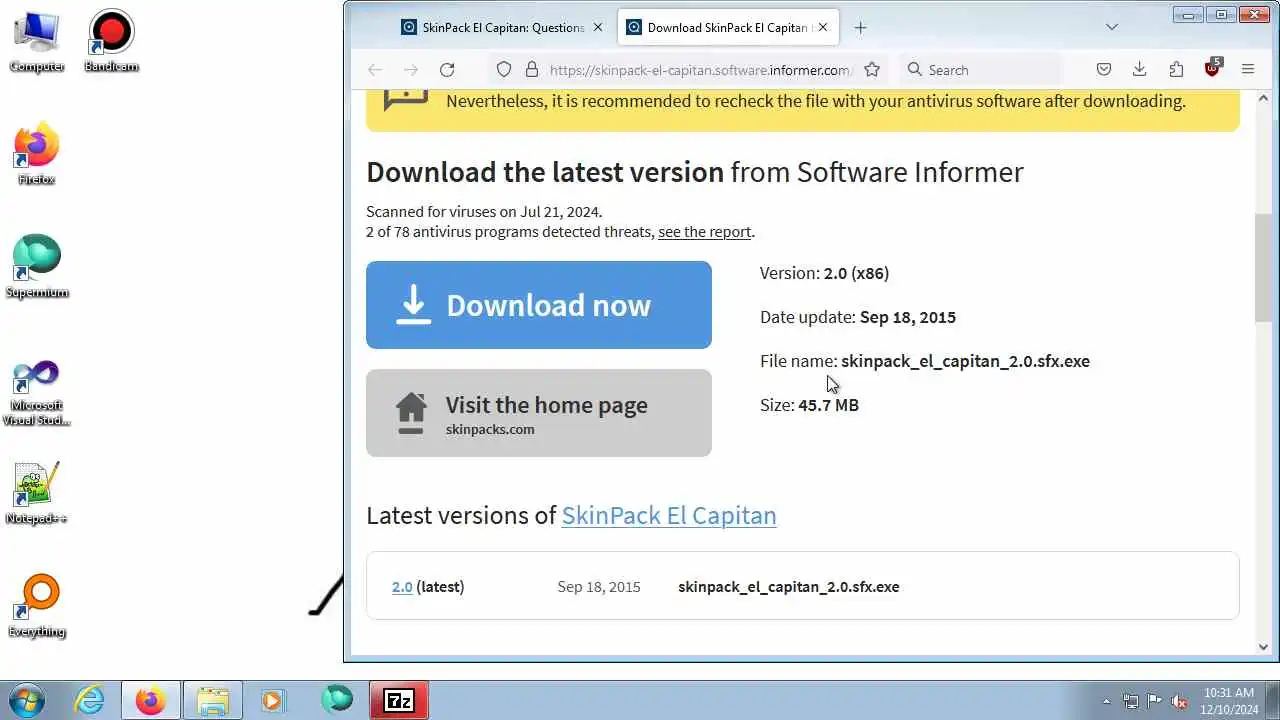Click the volume muted tray icon
This screenshot has width=1280, height=720.
tap(1180, 701)
